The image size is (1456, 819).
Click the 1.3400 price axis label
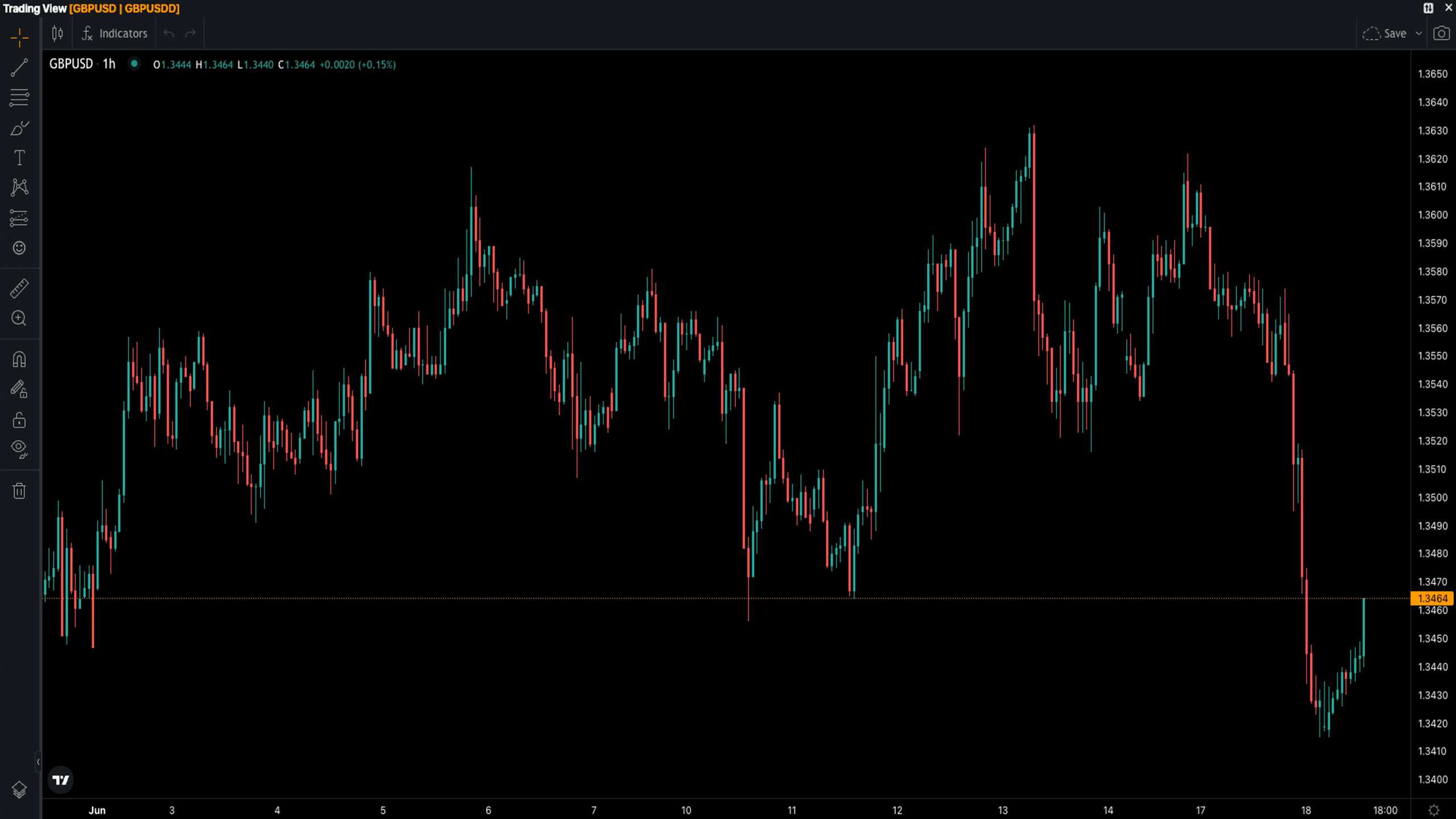(1433, 780)
